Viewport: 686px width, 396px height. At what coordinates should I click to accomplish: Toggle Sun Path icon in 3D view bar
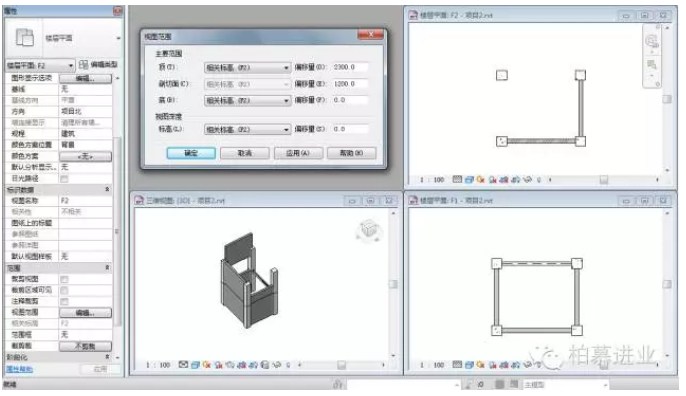pyautogui.click(x=206, y=364)
